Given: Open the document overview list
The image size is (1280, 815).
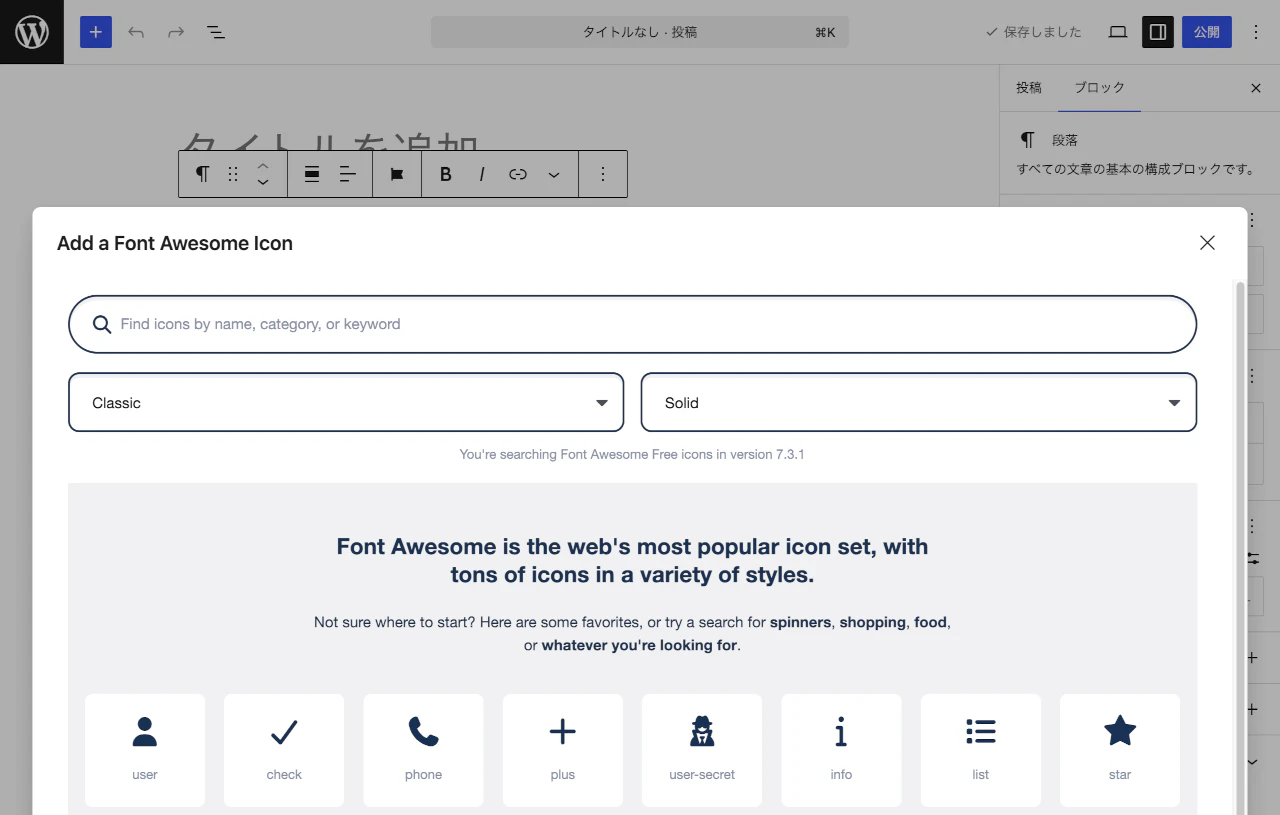Looking at the screenshot, I should click(x=216, y=32).
